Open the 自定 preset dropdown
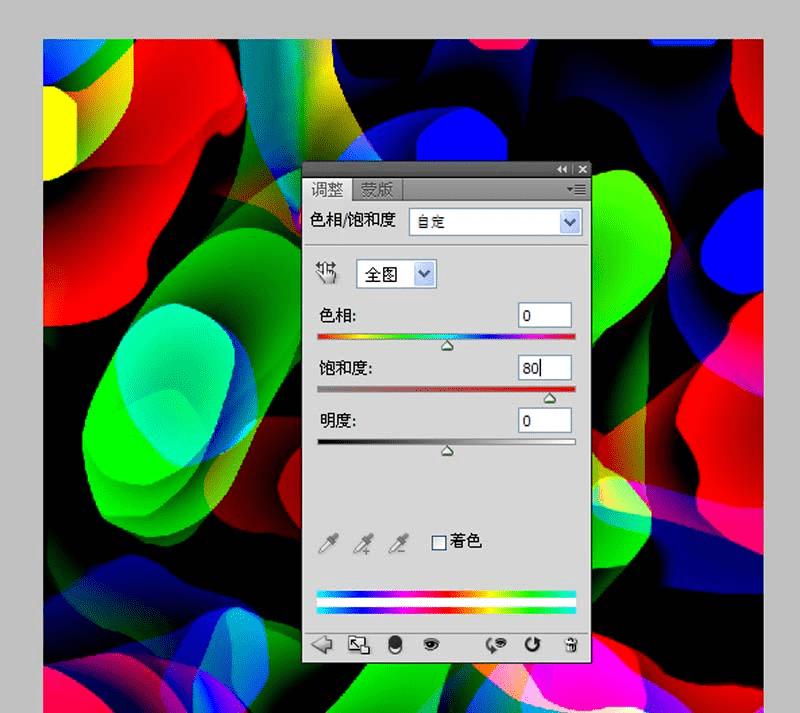Screen dimensions: 800x713 tap(495, 222)
